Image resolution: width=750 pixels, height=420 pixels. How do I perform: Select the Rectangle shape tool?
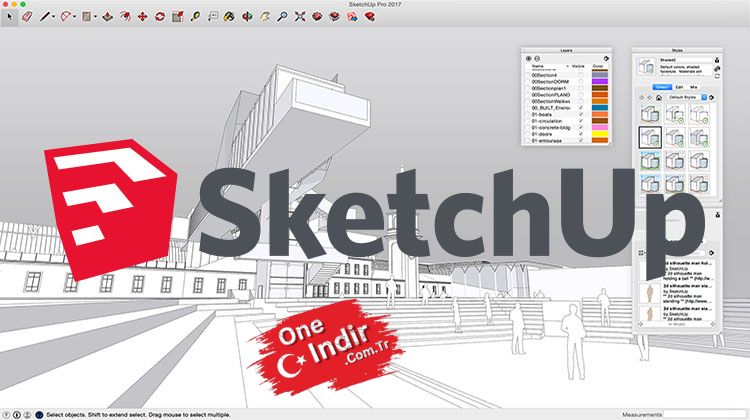(x=86, y=17)
